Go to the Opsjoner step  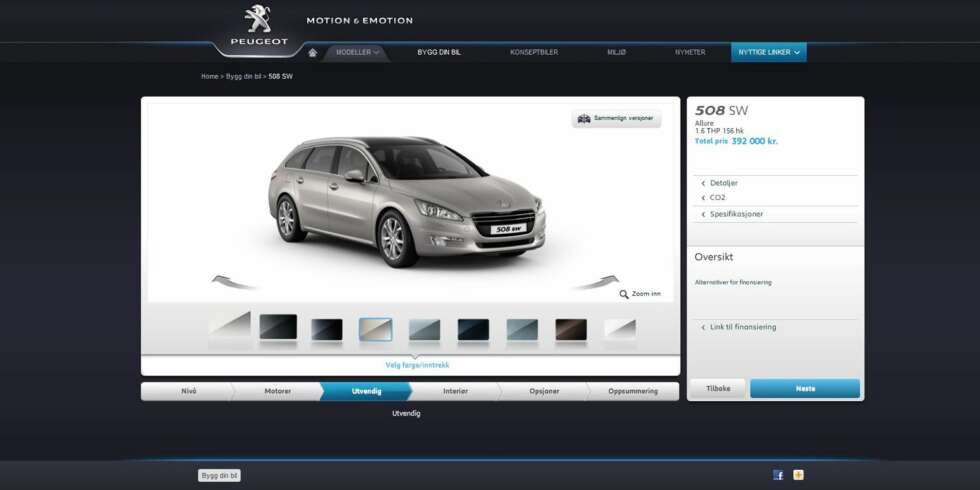pyautogui.click(x=544, y=391)
